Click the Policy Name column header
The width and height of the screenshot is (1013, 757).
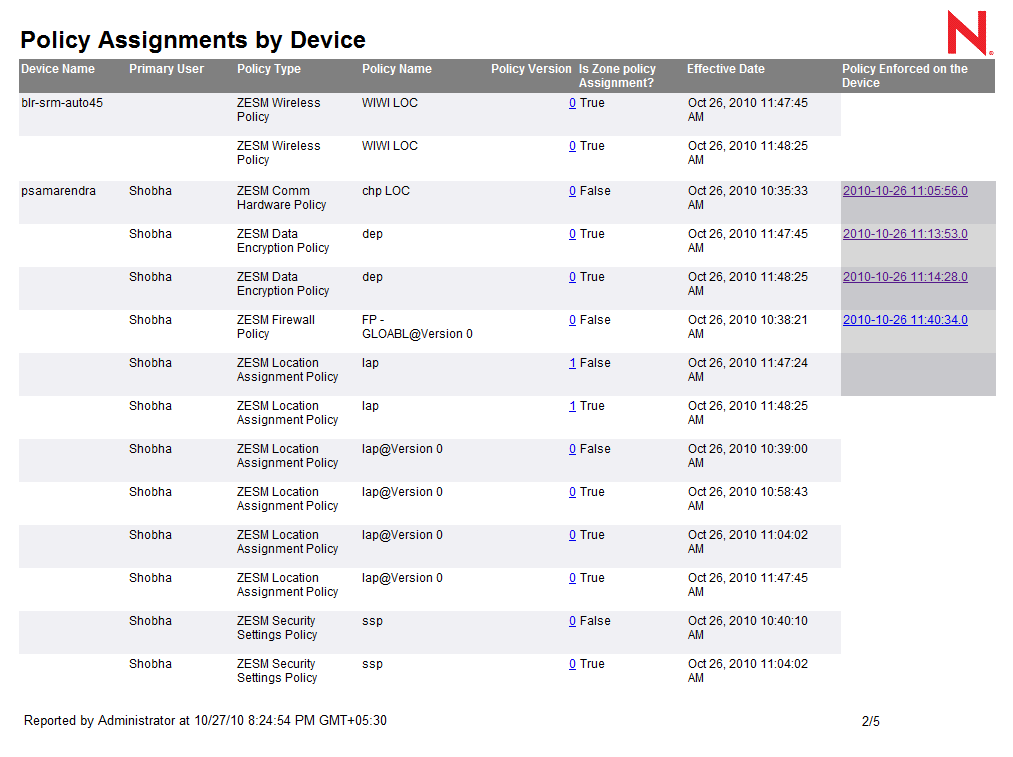[397, 69]
